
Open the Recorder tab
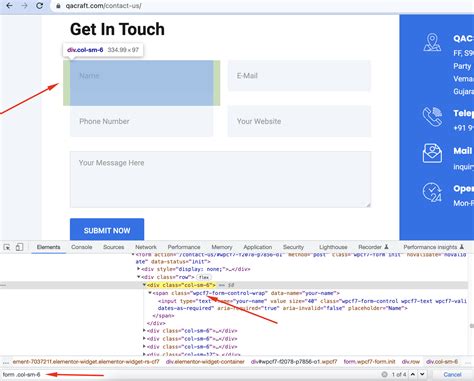pyautogui.click(x=373, y=247)
